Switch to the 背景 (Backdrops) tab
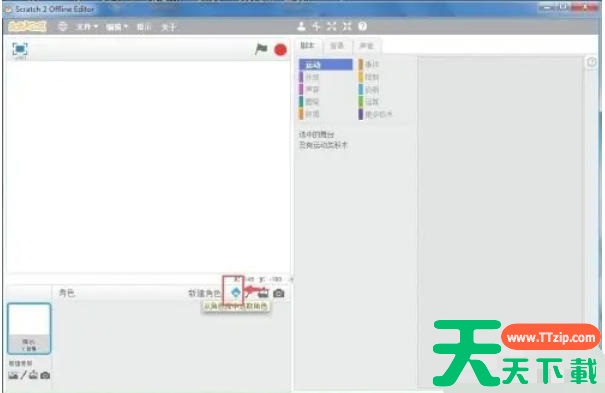This screenshot has height=393, width=605. [337, 46]
